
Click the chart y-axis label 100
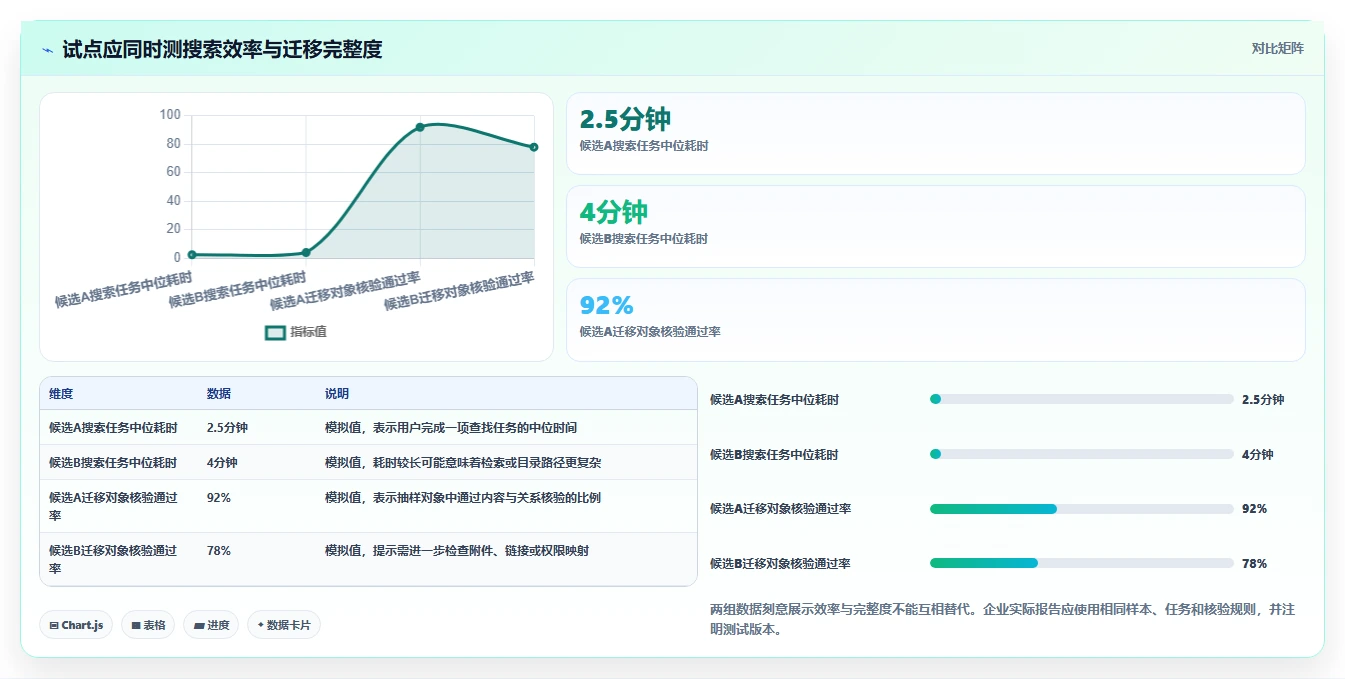click(170, 115)
